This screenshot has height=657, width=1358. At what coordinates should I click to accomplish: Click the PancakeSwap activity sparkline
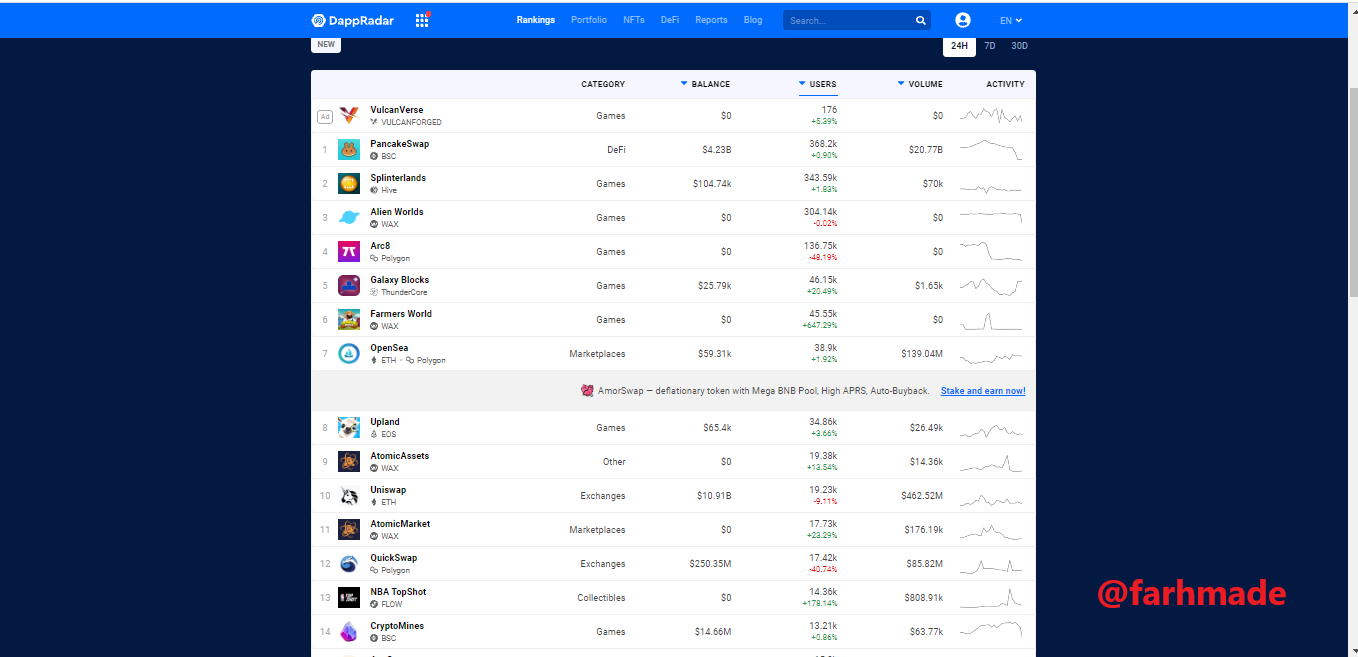pyautogui.click(x=991, y=150)
